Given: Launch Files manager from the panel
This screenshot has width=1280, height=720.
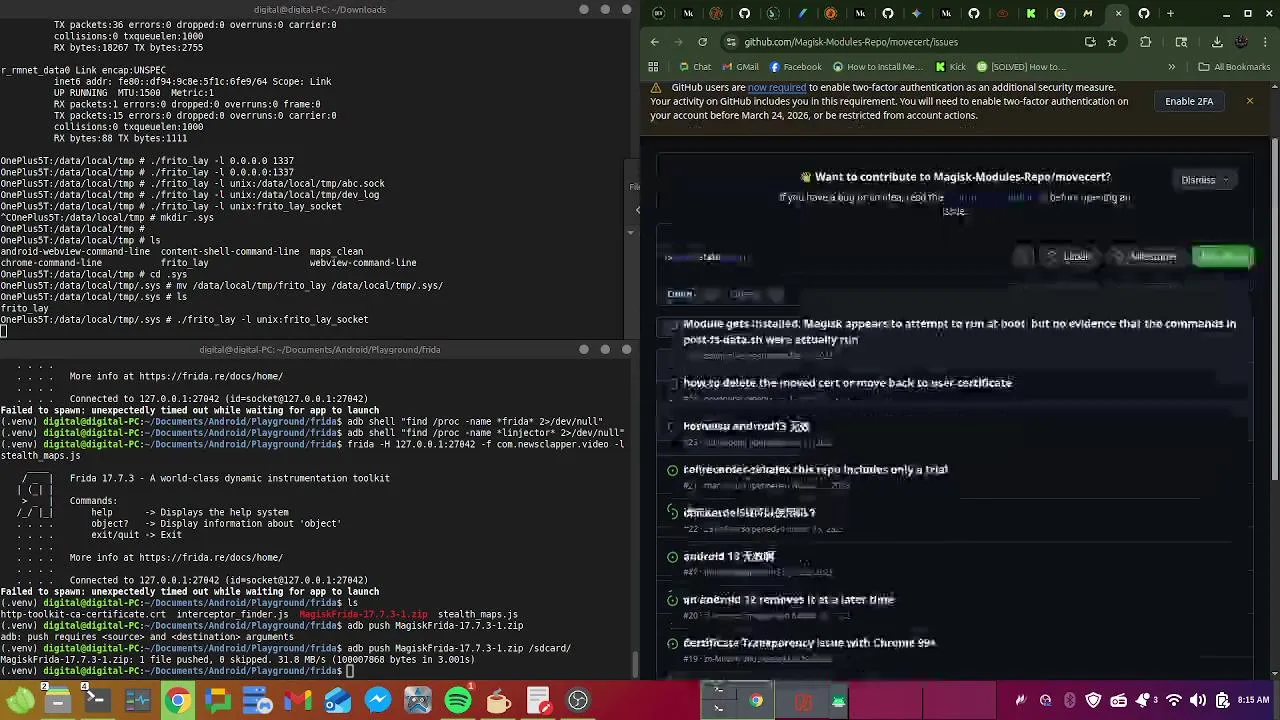Looking at the screenshot, I should [x=58, y=700].
